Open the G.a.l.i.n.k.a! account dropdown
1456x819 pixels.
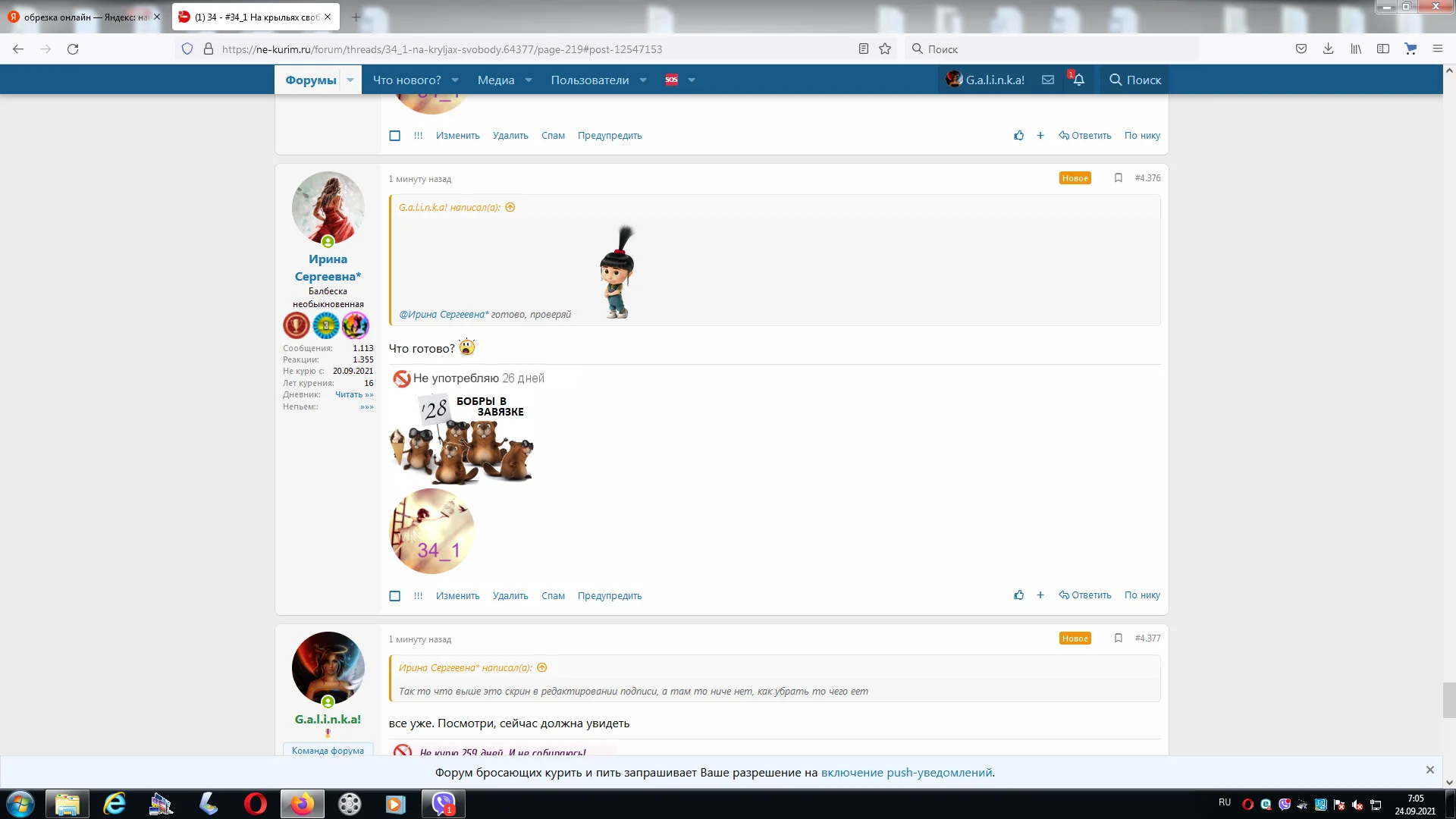click(986, 80)
